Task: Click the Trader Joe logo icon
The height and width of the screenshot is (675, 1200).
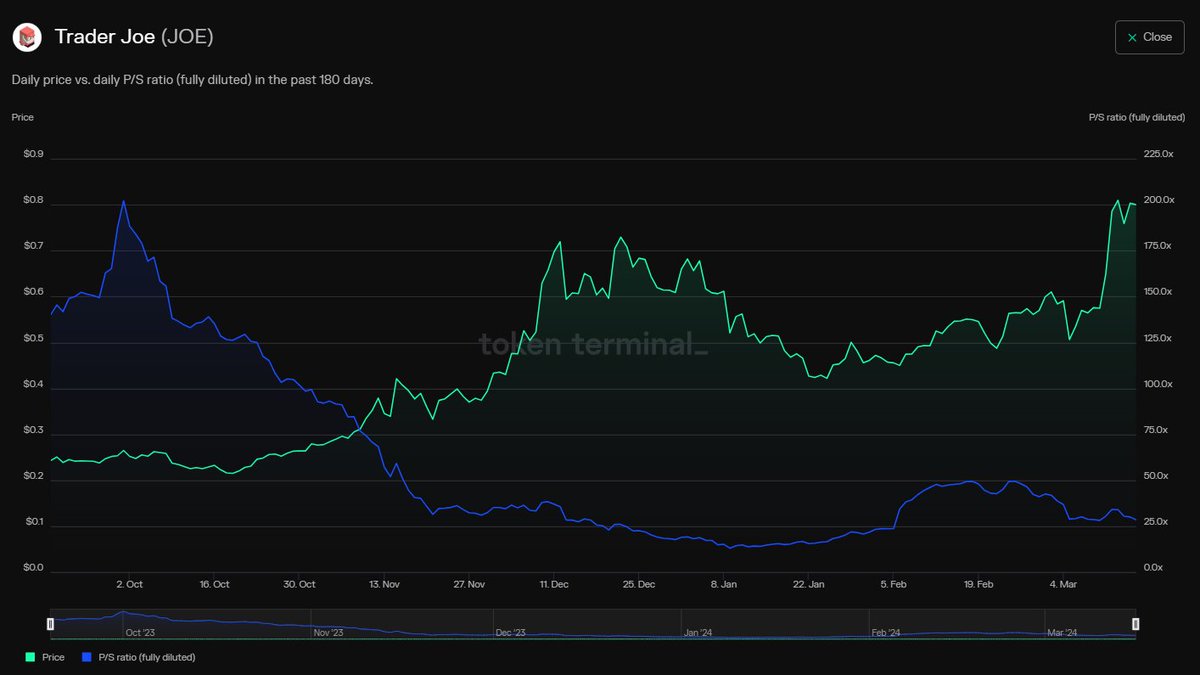Action: click(25, 37)
